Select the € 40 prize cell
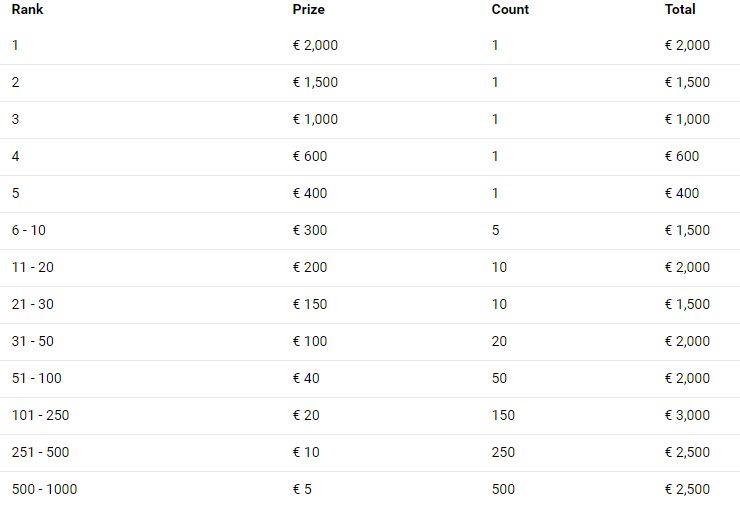The image size is (740, 507). point(306,378)
